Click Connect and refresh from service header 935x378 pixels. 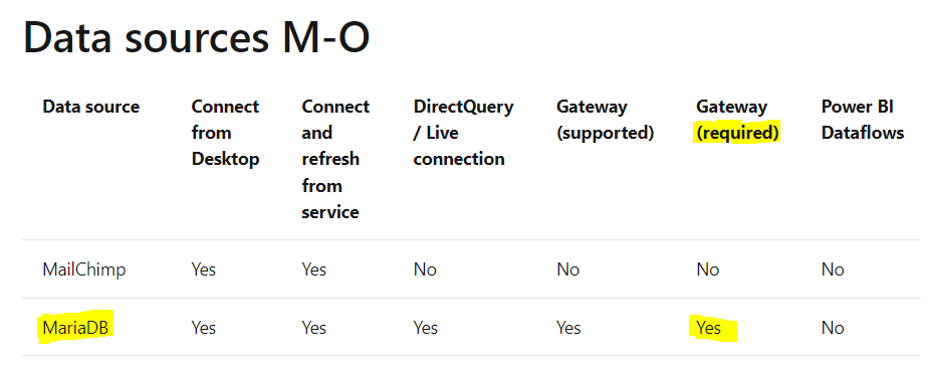[x=336, y=159]
